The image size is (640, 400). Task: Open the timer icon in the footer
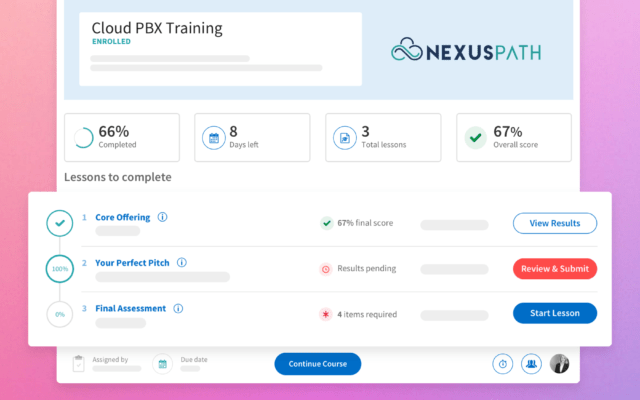click(502, 364)
